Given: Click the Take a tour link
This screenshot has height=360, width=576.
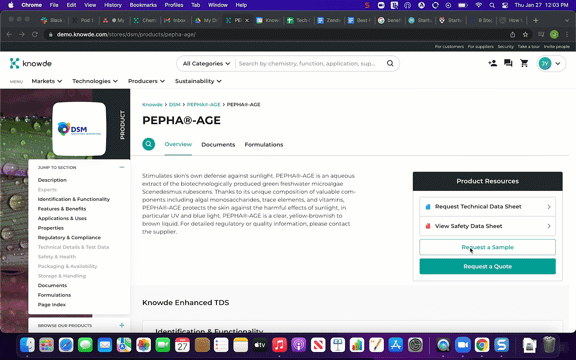Looking at the screenshot, I should [529, 47].
